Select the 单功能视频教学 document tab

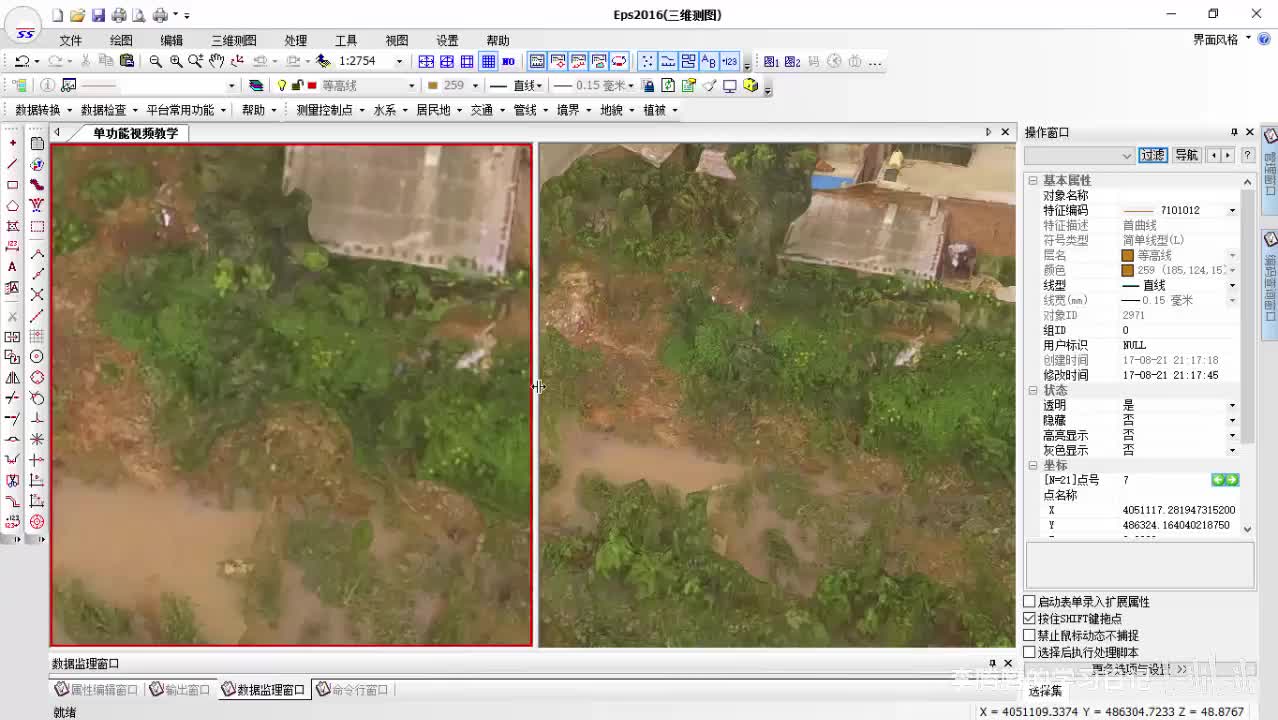(x=136, y=133)
